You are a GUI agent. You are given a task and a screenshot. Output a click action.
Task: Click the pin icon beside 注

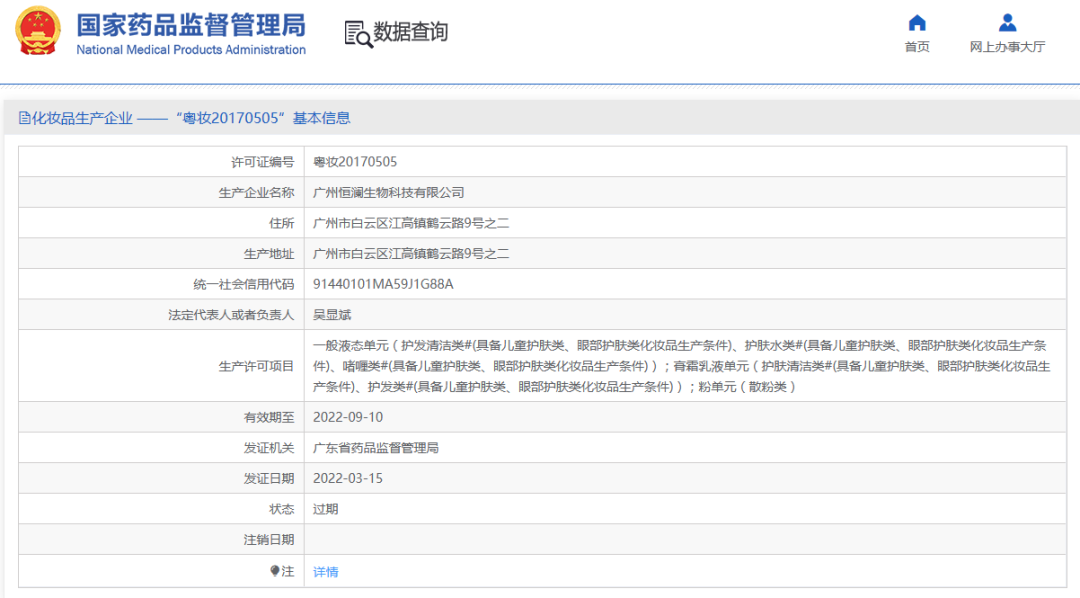275,571
